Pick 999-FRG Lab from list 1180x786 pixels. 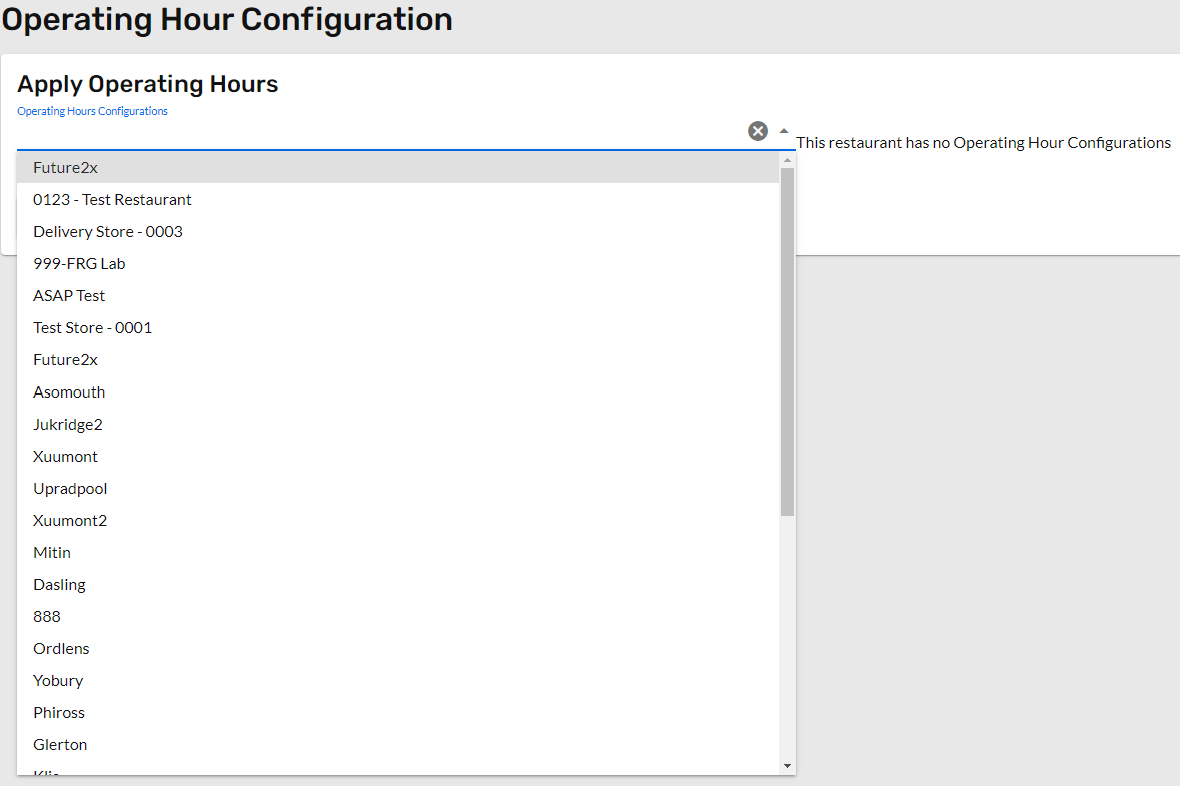point(398,264)
